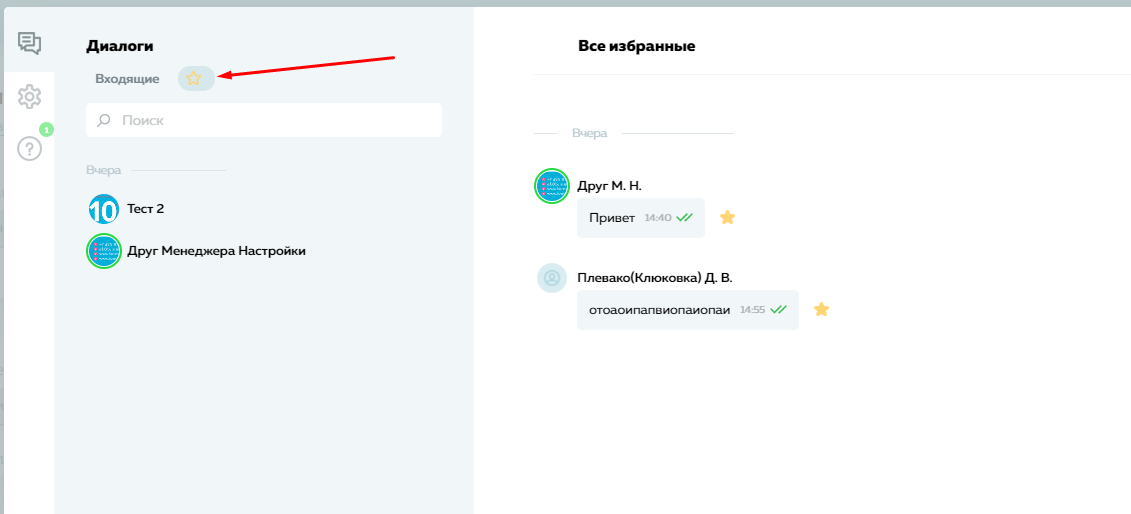The image size is (1131, 514).
Task: Click read checkmarks on отоаоипапвиопаиопаи message
Action: 778,310
